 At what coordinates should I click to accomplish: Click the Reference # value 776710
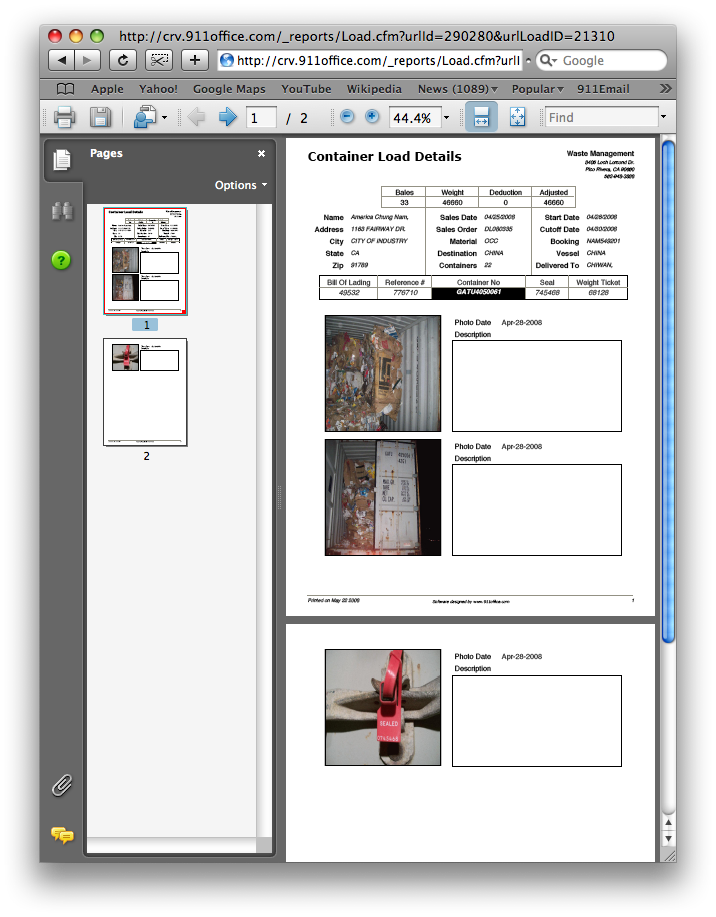[x=405, y=292]
